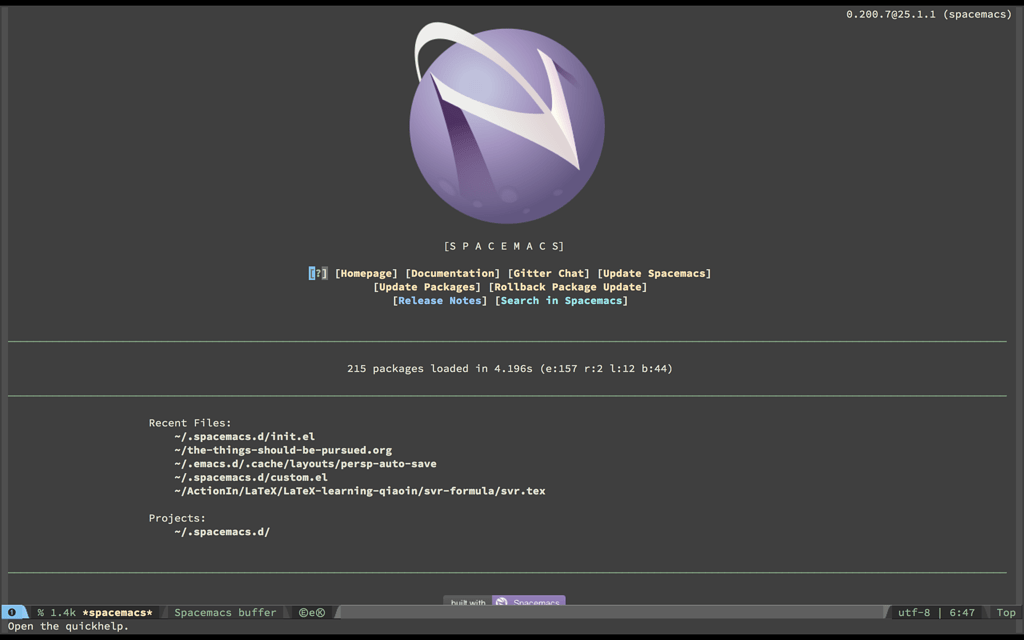
Task: Click the circled-E editing style icon in modeline
Action: [301, 612]
